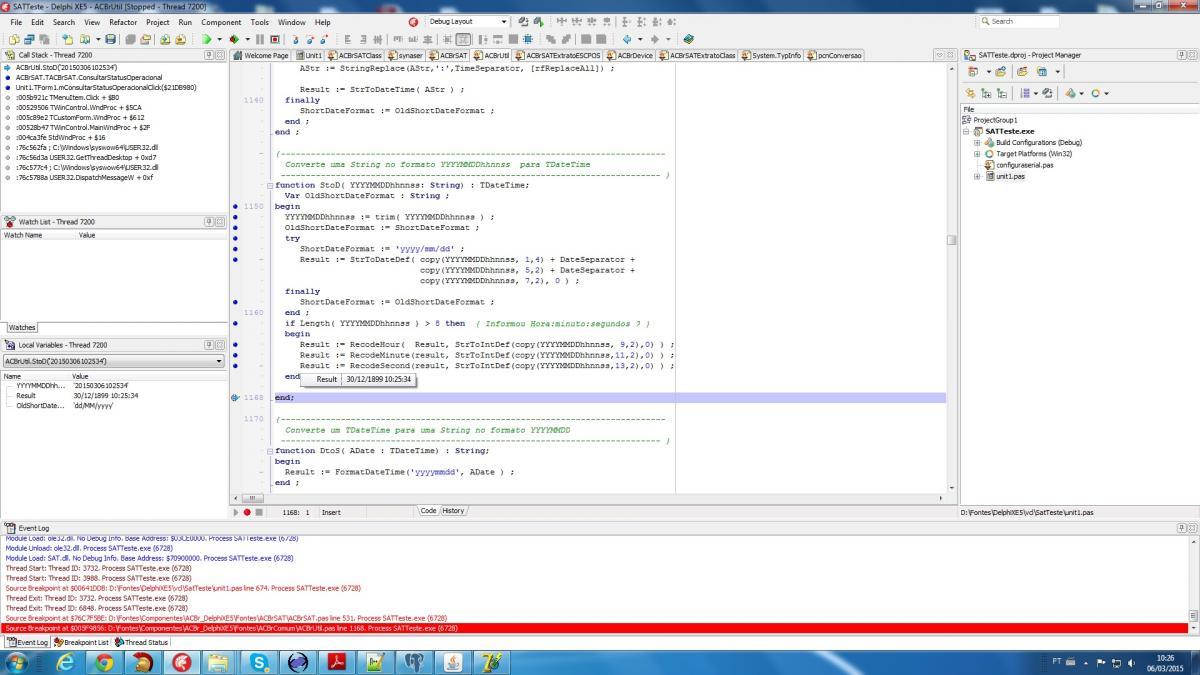Click the breakpoint dot on line 1168 gutter
Screen dimensions: 1200x675
coord(236,397)
